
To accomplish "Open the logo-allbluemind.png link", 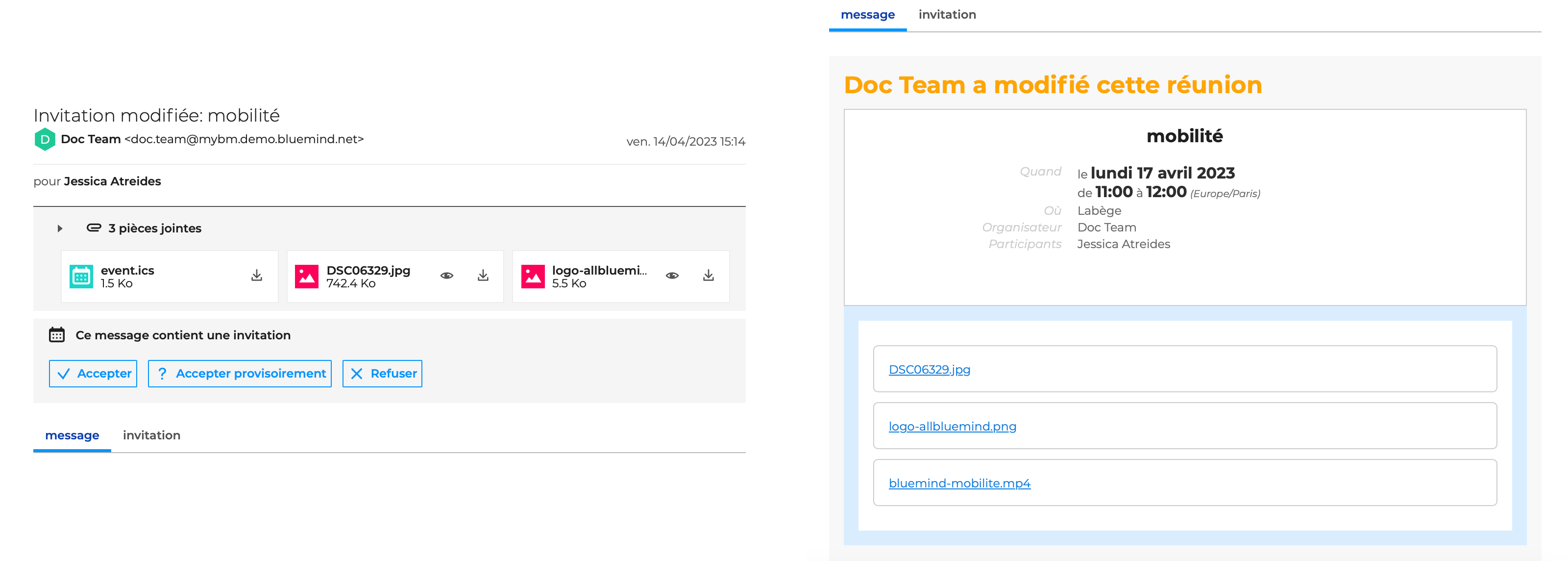I will 952,426.
